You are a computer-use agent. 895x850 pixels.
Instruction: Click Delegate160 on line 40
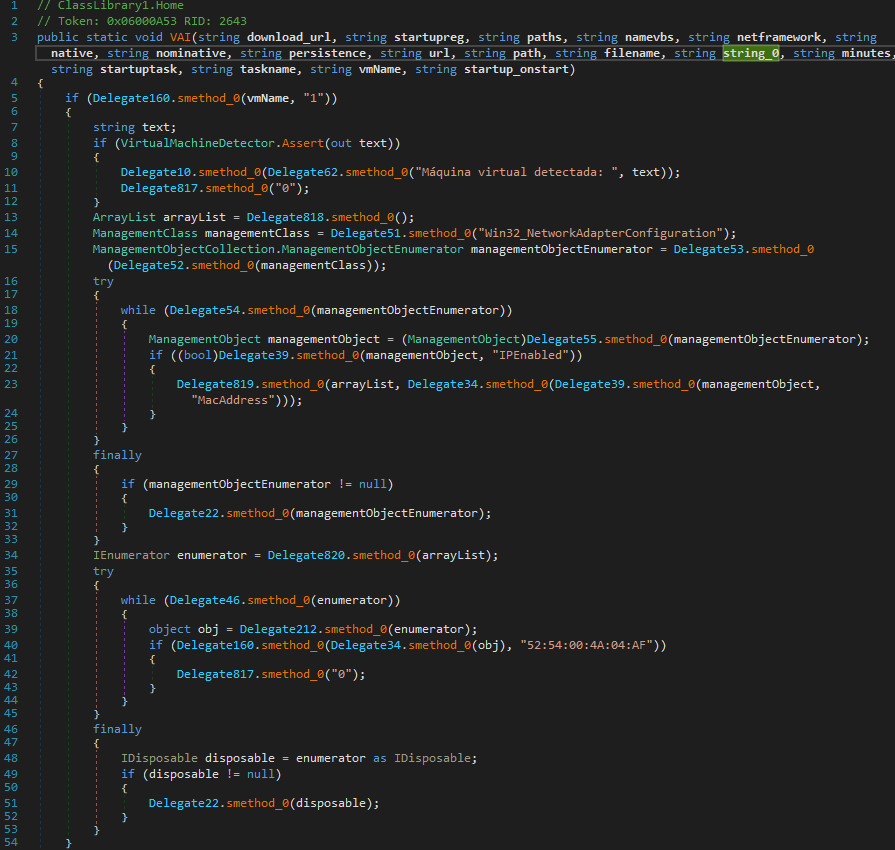pos(215,646)
